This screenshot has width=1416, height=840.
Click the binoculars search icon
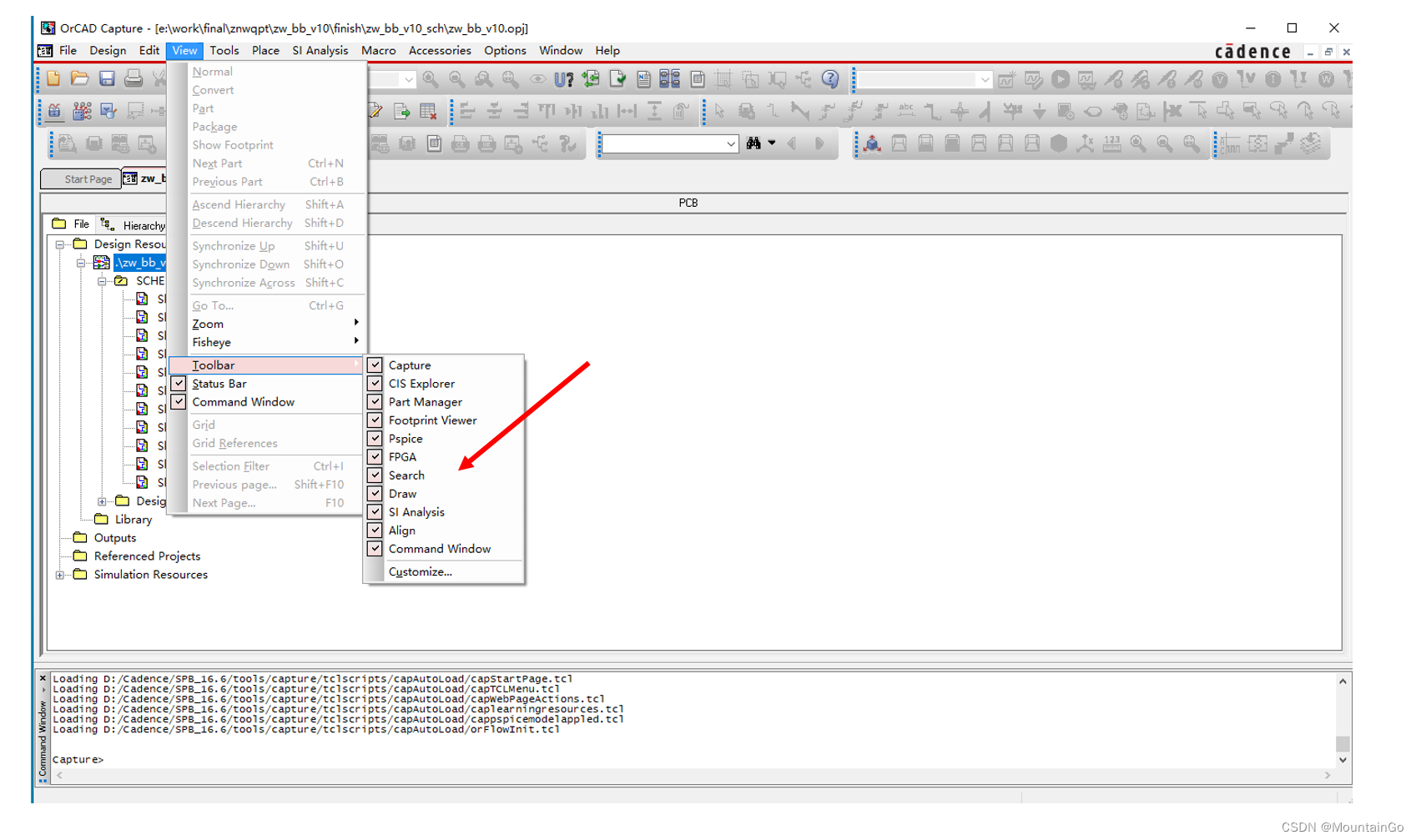(754, 143)
